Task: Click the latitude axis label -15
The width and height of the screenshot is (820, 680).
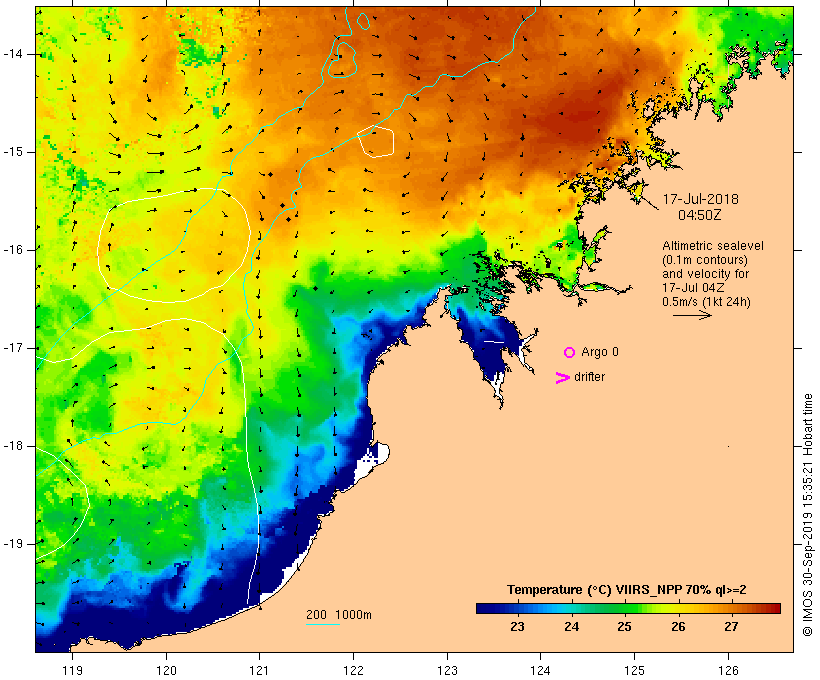Action: [13, 152]
